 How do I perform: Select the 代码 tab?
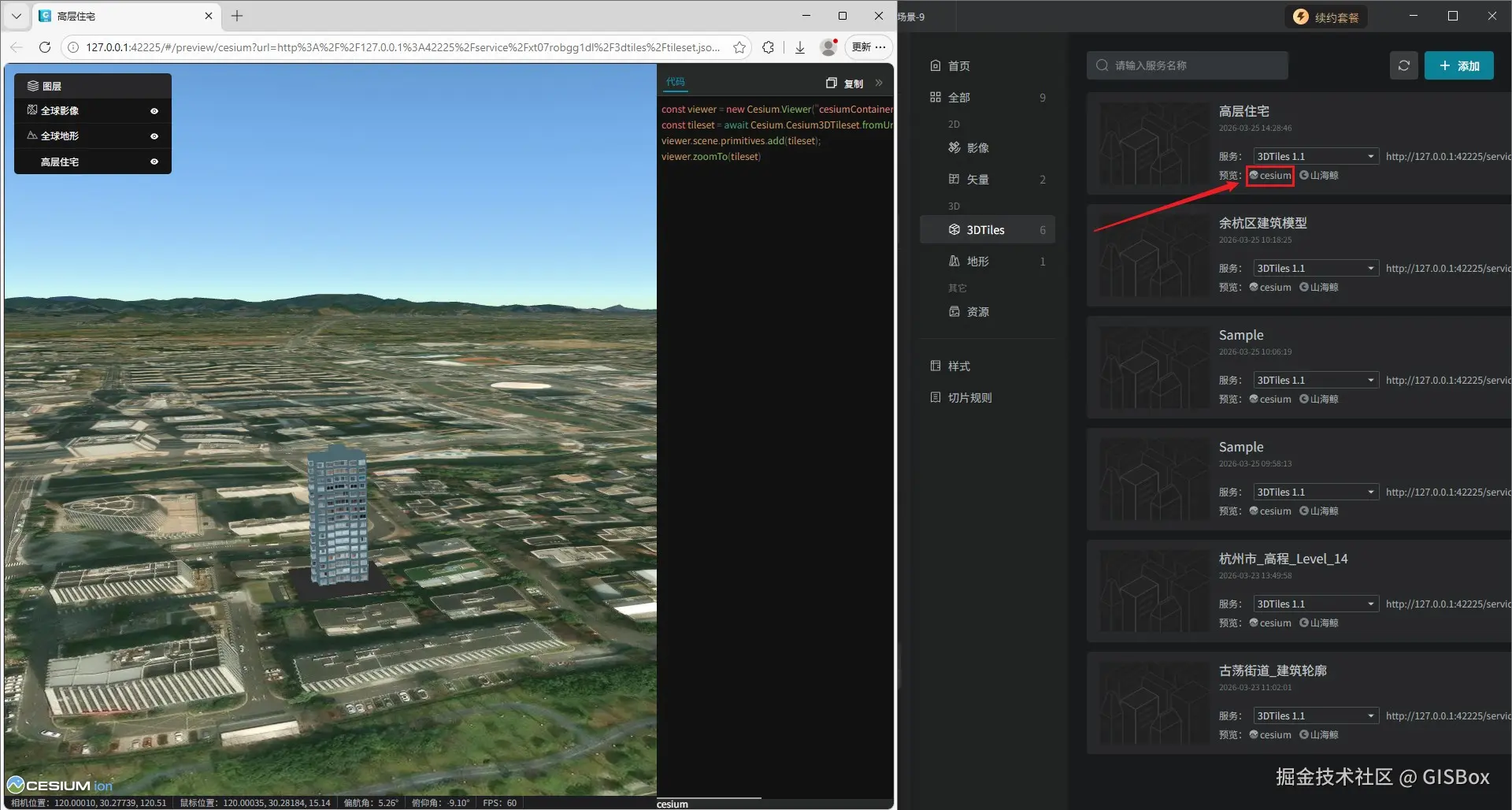[676, 82]
